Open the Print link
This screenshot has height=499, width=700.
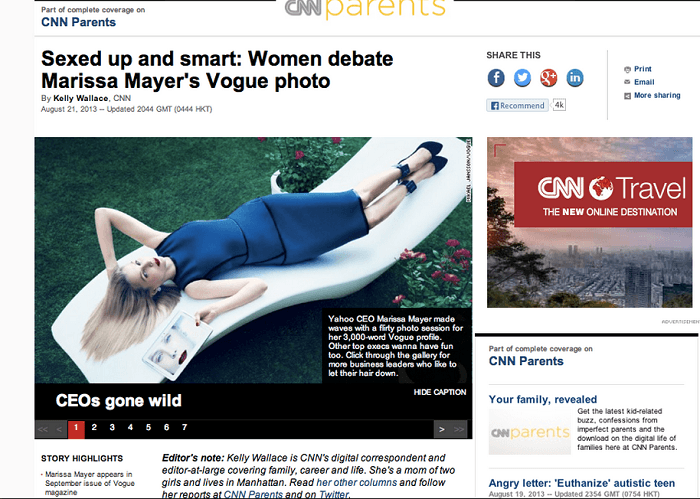tap(643, 69)
